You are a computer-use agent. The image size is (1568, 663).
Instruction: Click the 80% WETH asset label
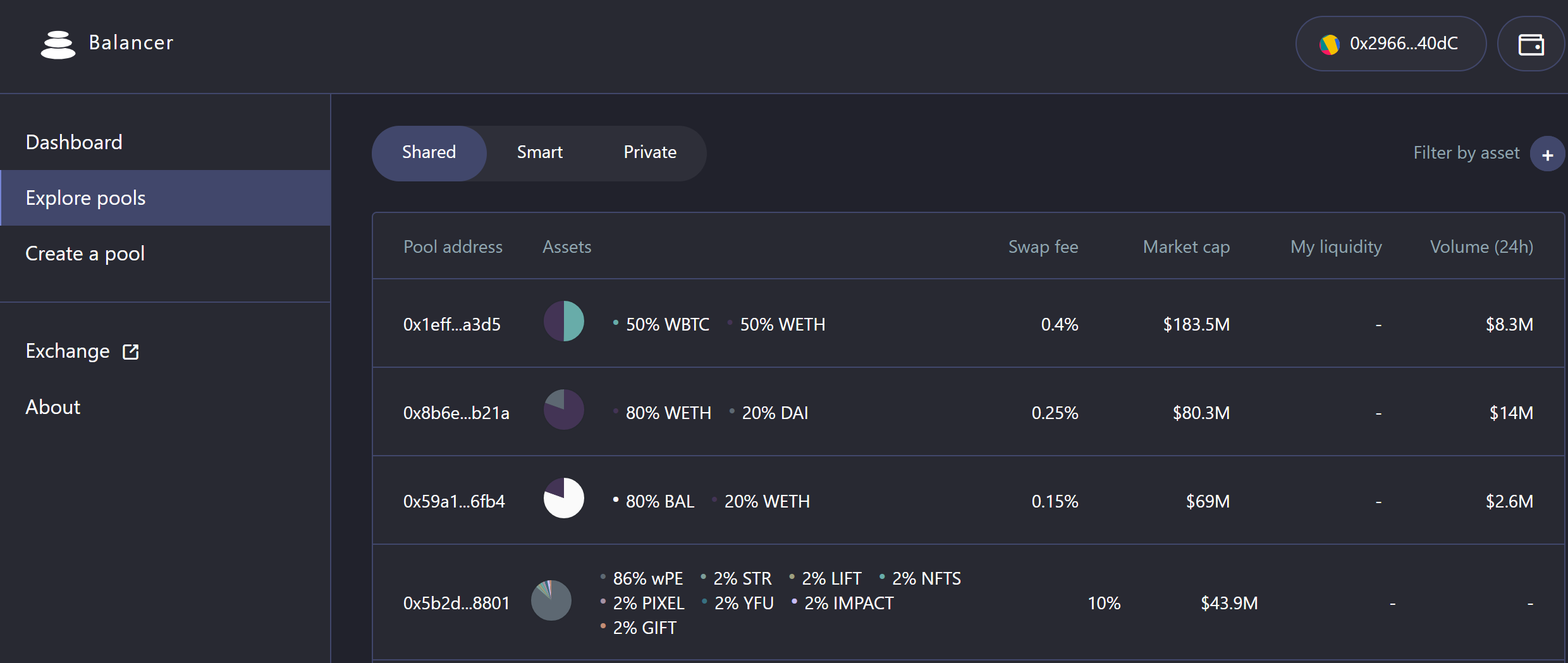coord(669,413)
